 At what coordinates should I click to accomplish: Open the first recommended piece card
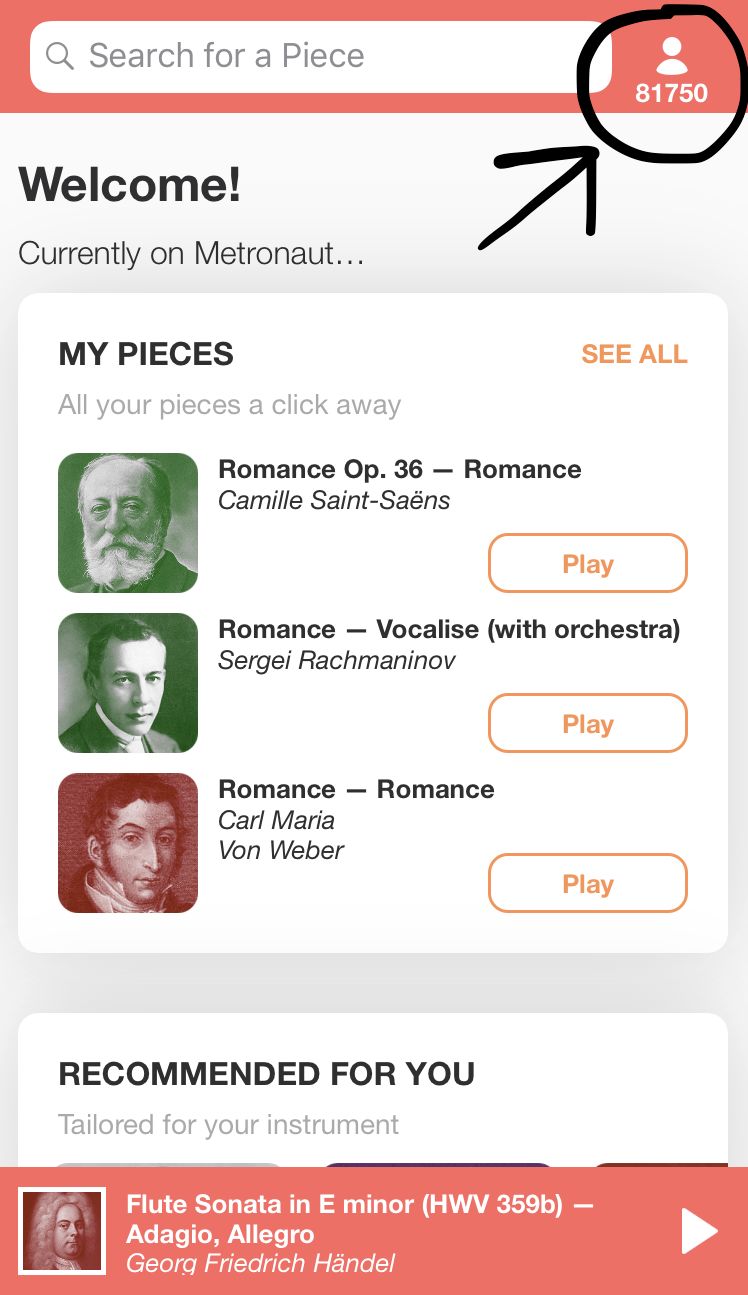click(168, 1166)
